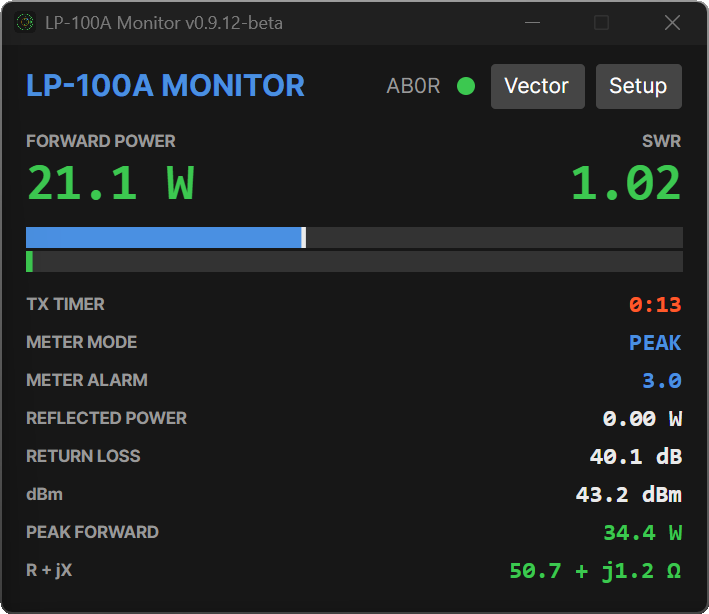Click the METER MODE label
Viewport: 709px width, 614px height.
[82, 342]
